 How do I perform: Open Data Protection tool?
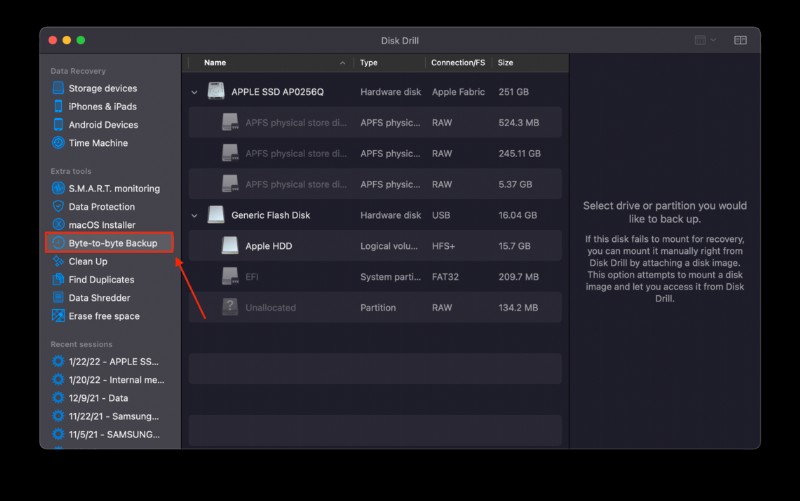(94, 207)
